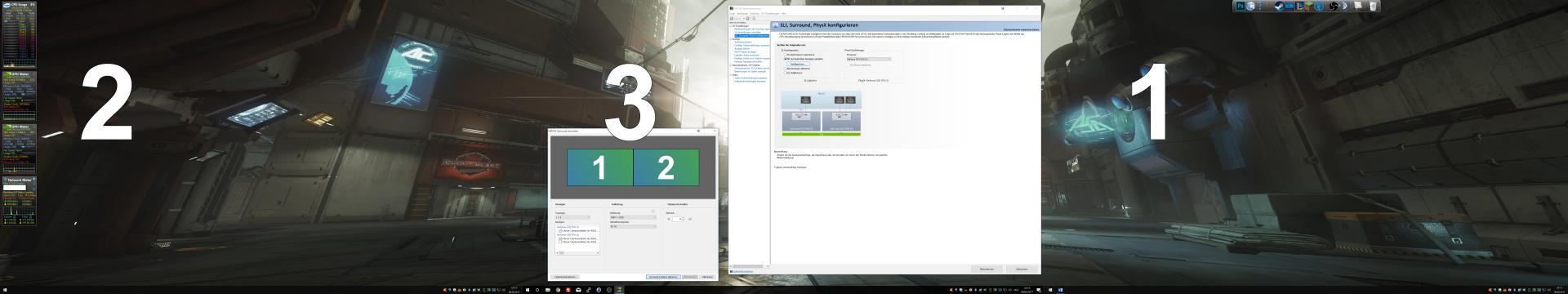Select '3D-Einstellungen verwalten' in the task tree
The image size is (1568, 294).
tap(749, 32)
